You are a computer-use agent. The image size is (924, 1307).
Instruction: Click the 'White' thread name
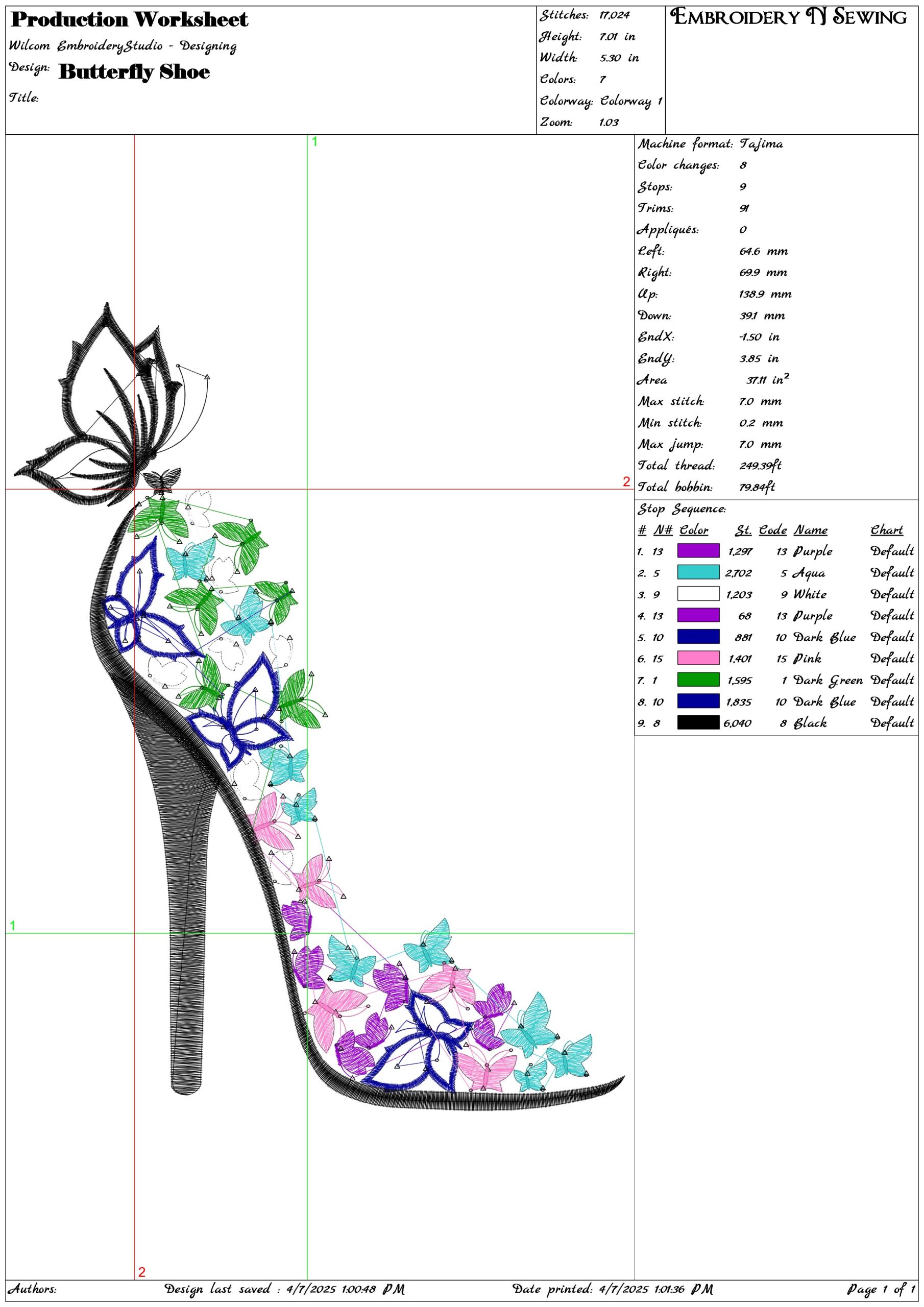[810, 594]
